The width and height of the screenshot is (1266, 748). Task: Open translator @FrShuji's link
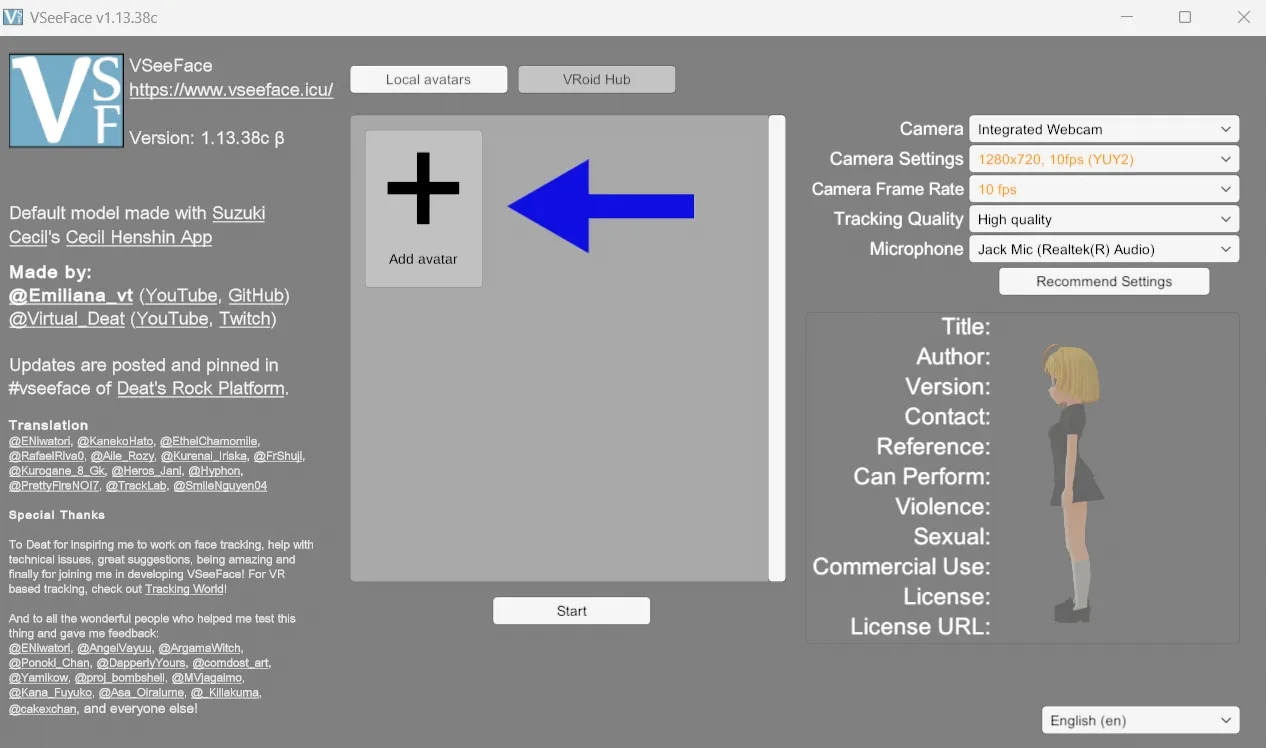click(x=278, y=456)
